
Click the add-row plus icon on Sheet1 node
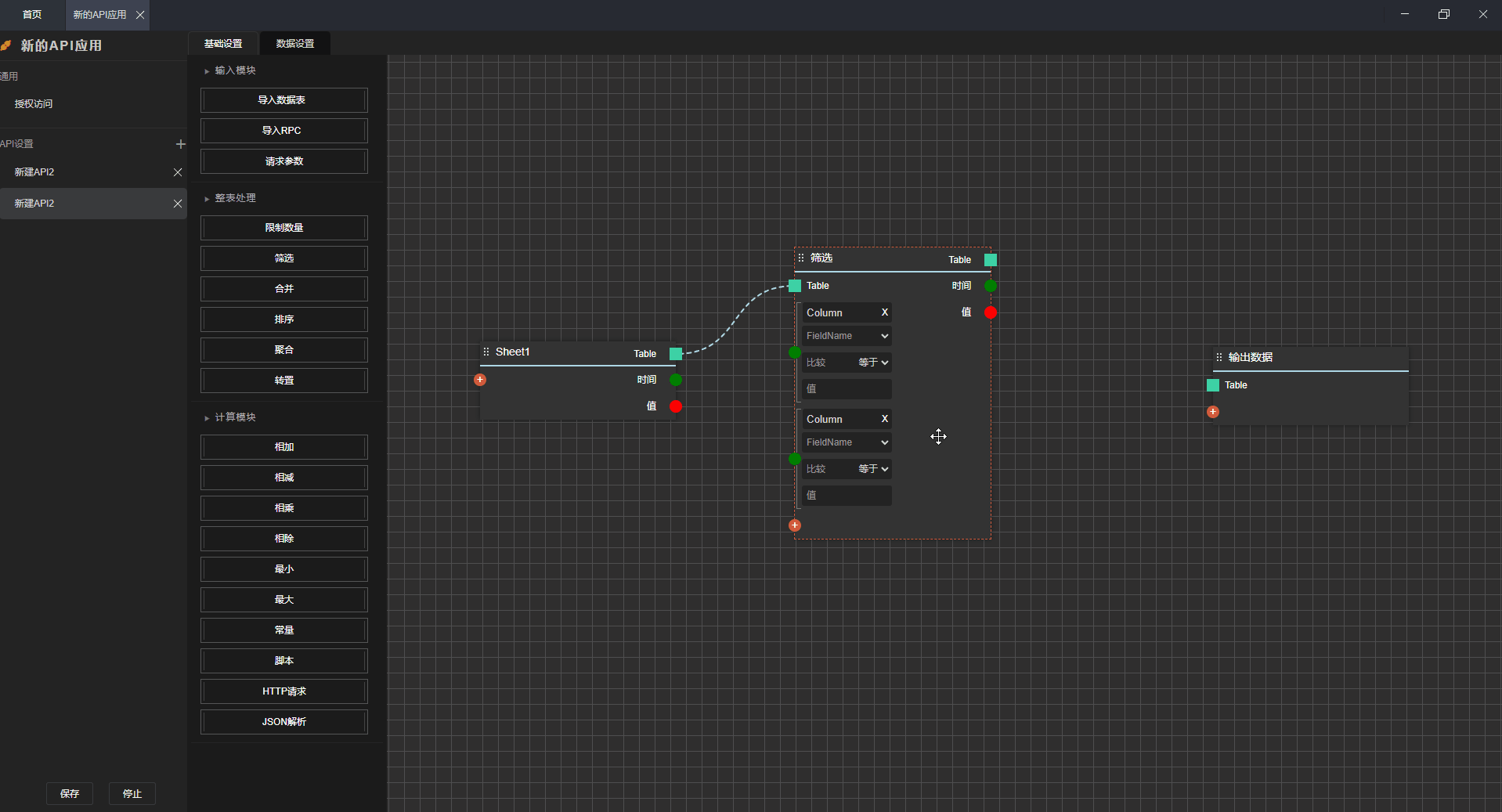(x=480, y=380)
